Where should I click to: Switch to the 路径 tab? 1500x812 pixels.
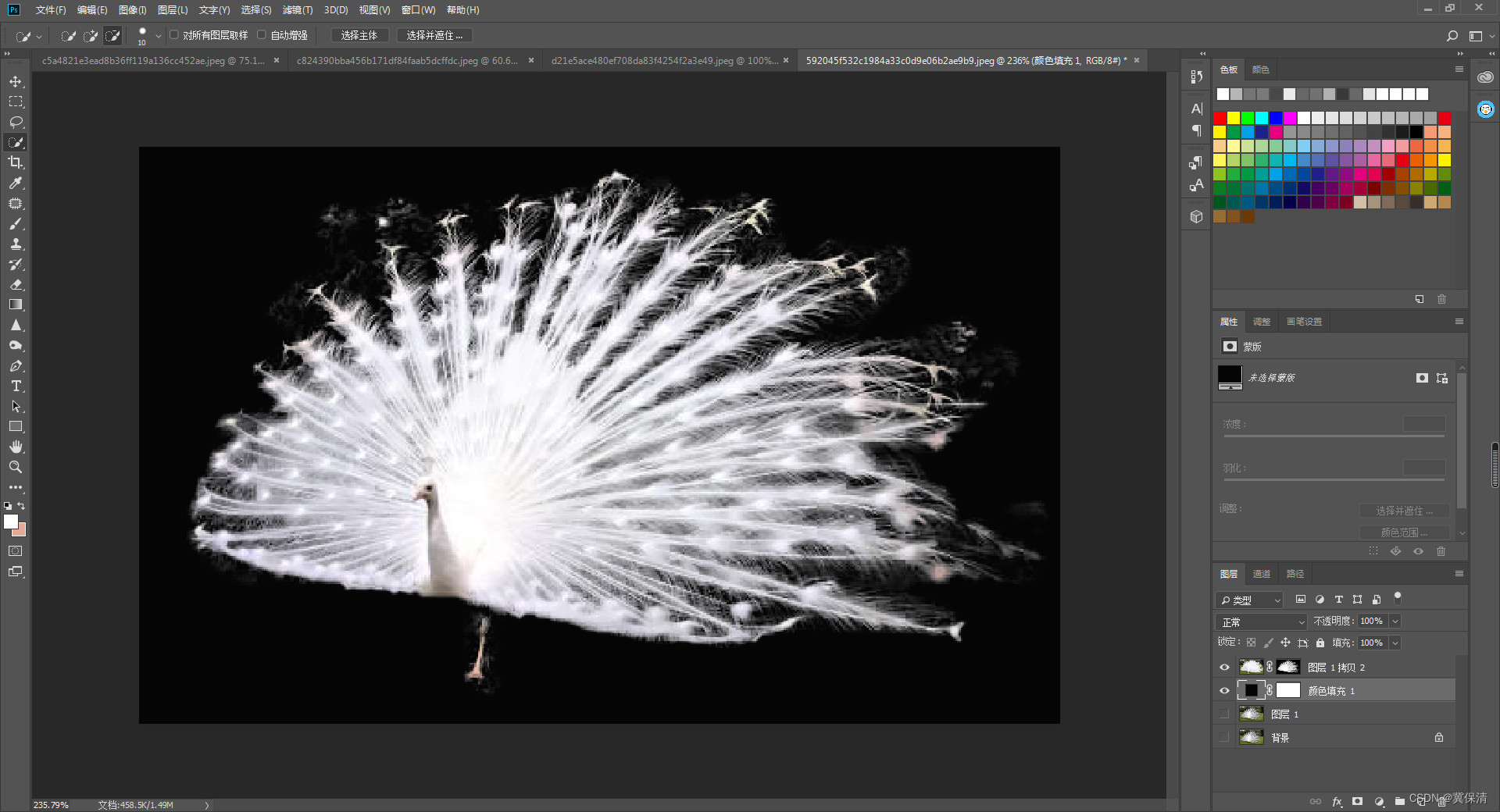coord(1295,574)
